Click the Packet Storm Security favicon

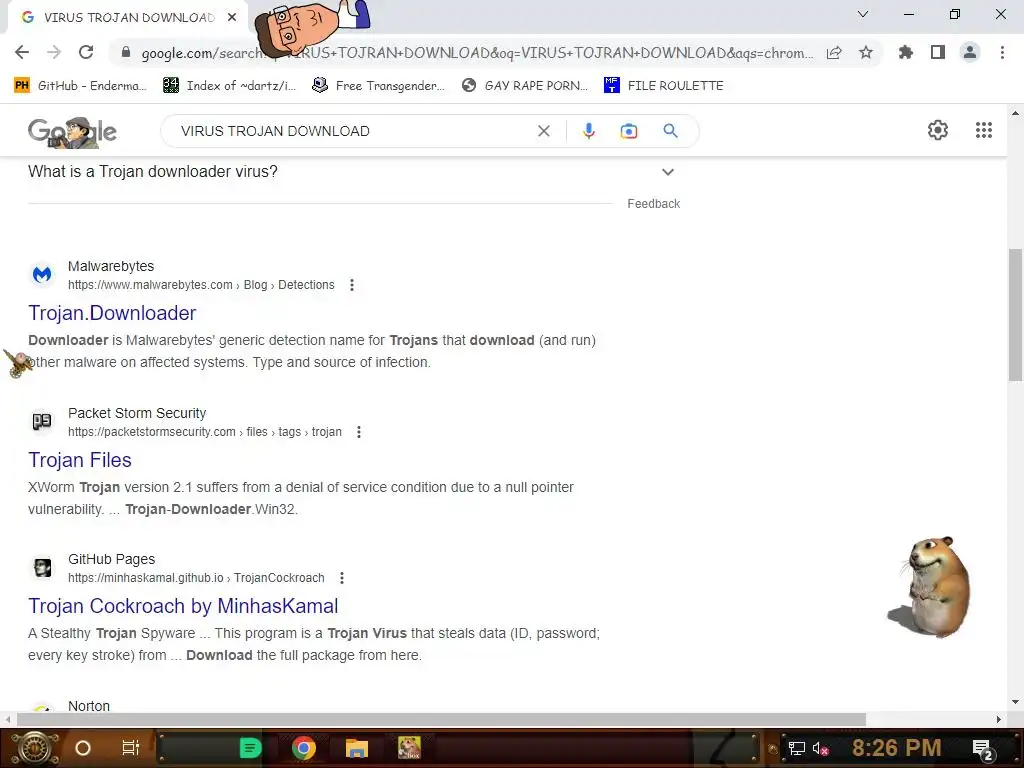point(42,421)
